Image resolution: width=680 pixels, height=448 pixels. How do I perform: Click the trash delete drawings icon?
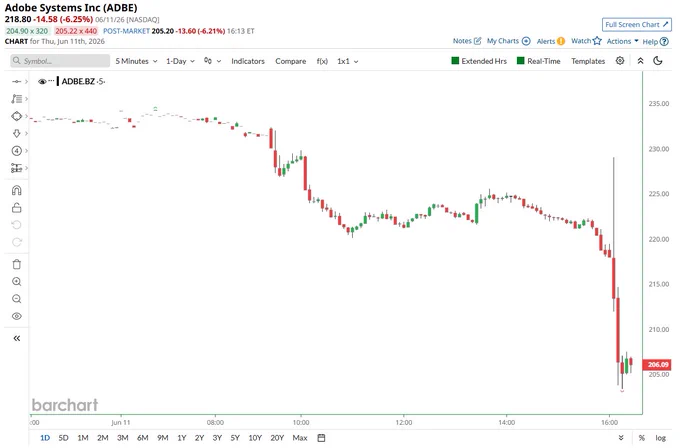(x=16, y=264)
